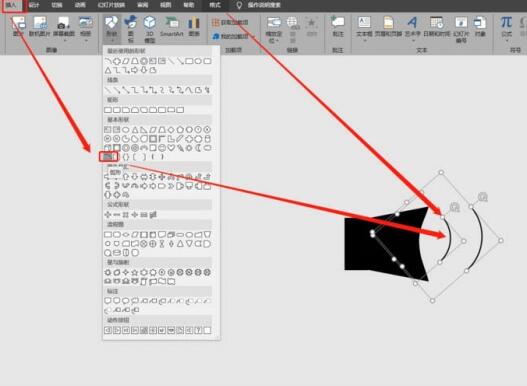Viewport: 527px width, 386px height.
Task: Switch to the Insert ribbon tab
Action: pyautogui.click(x=12, y=5)
